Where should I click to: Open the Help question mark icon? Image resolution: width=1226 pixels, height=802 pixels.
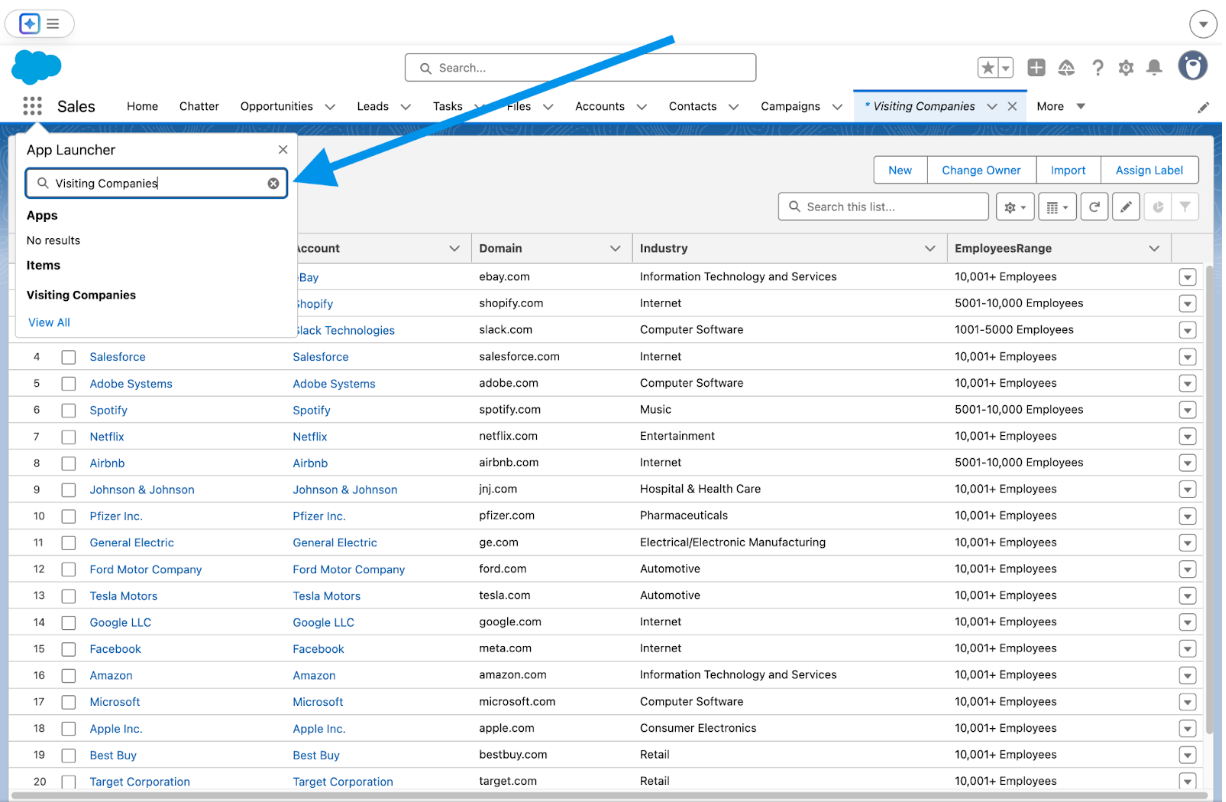point(1097,67)
